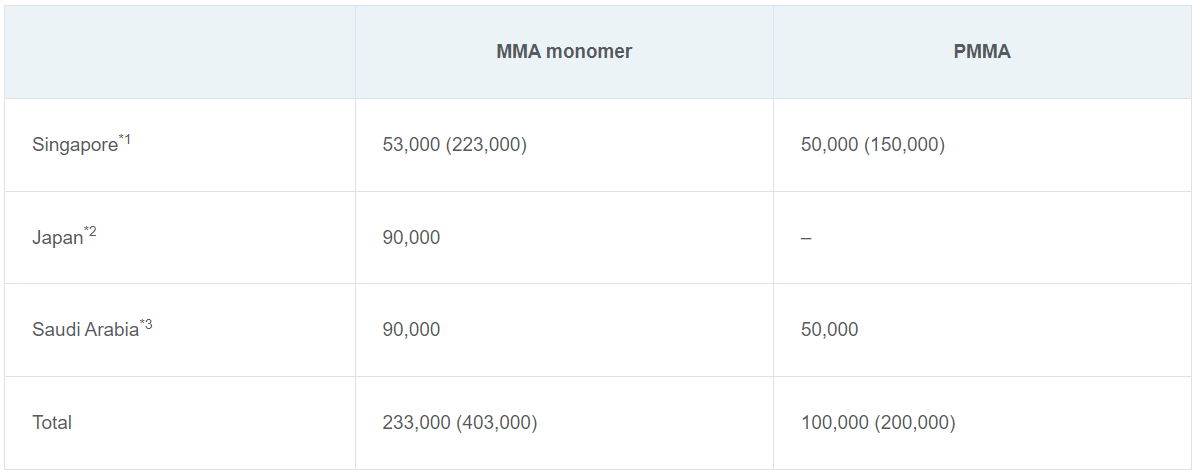Open footnote *1 next to Singapore
This screenshot has height=474, width=1195.
[x=126, y=140]
